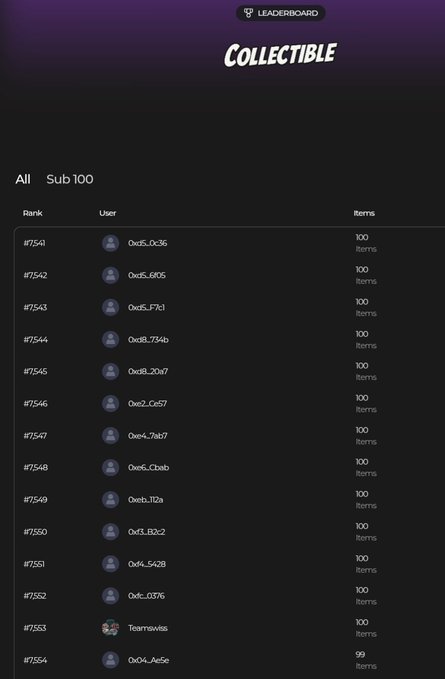Click the avatar icon of user 0x04...Ae5e
The width and height of the screenshot is (445, 679).
click(110, 660)
